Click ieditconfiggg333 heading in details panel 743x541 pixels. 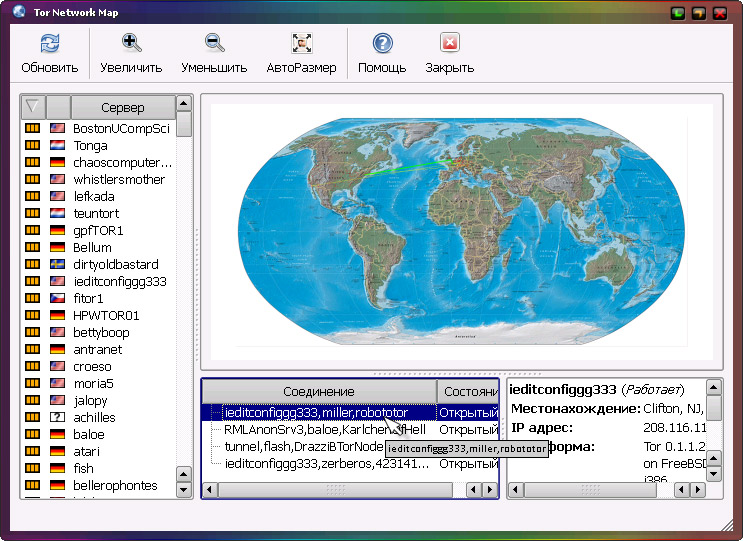562,389
